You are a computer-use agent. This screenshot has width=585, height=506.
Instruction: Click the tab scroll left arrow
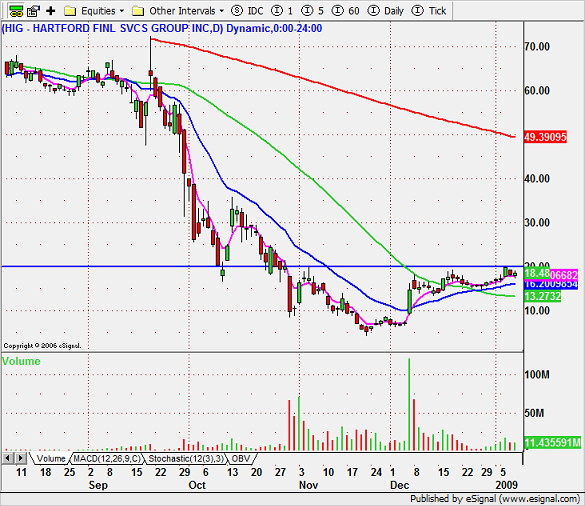point(8,458)
